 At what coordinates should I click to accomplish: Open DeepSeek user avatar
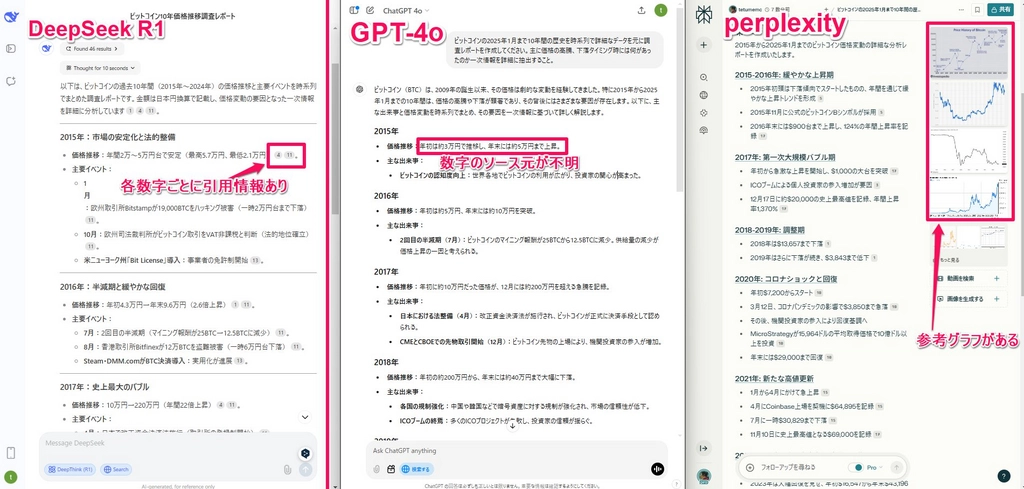point(10,477)
